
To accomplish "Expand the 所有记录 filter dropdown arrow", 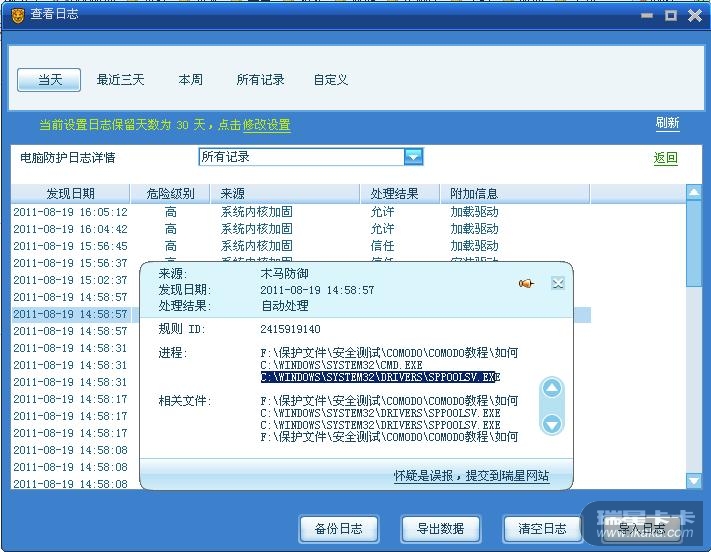I will (x=413, y=157).
